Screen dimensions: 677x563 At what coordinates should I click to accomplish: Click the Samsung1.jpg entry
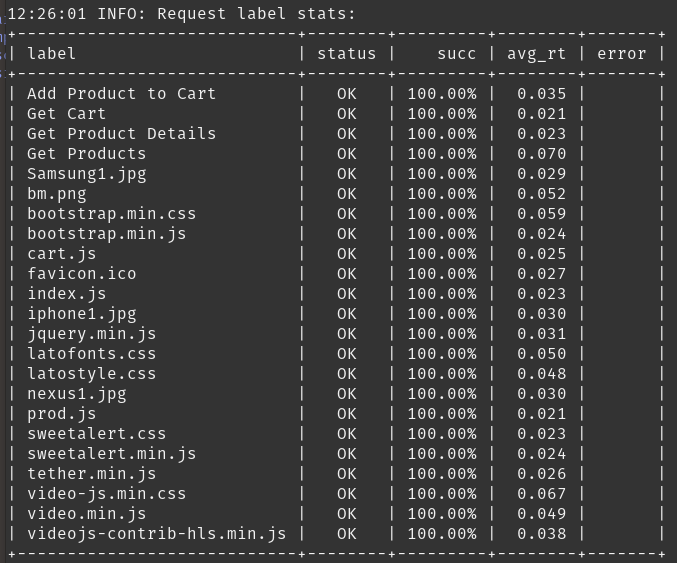coord(86,174)
